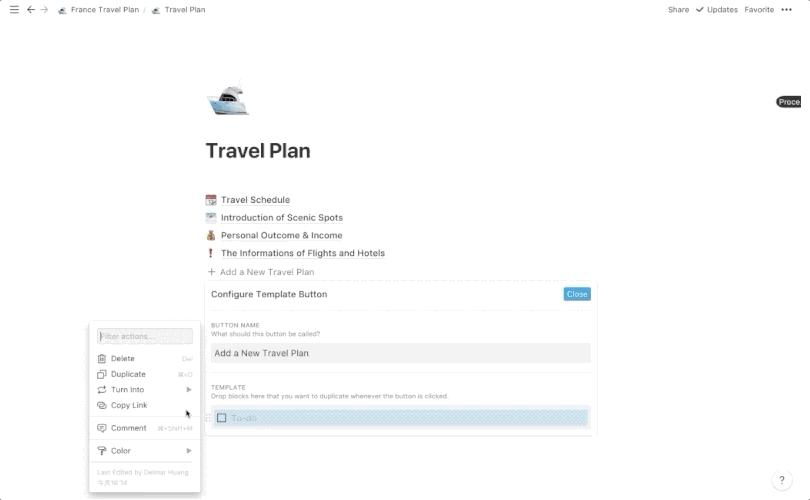Check the To-do checkbox in template
The width and height of the screenshot is (810, 500).
222,418
